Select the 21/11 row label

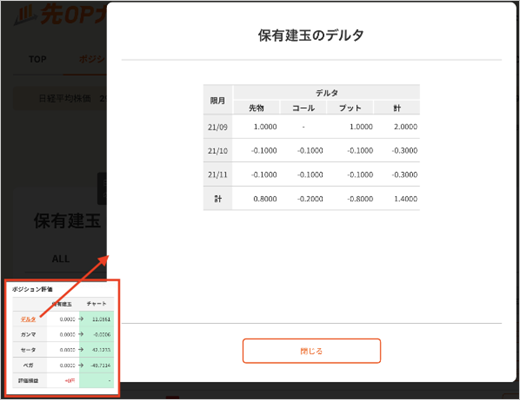coord(218,175)
